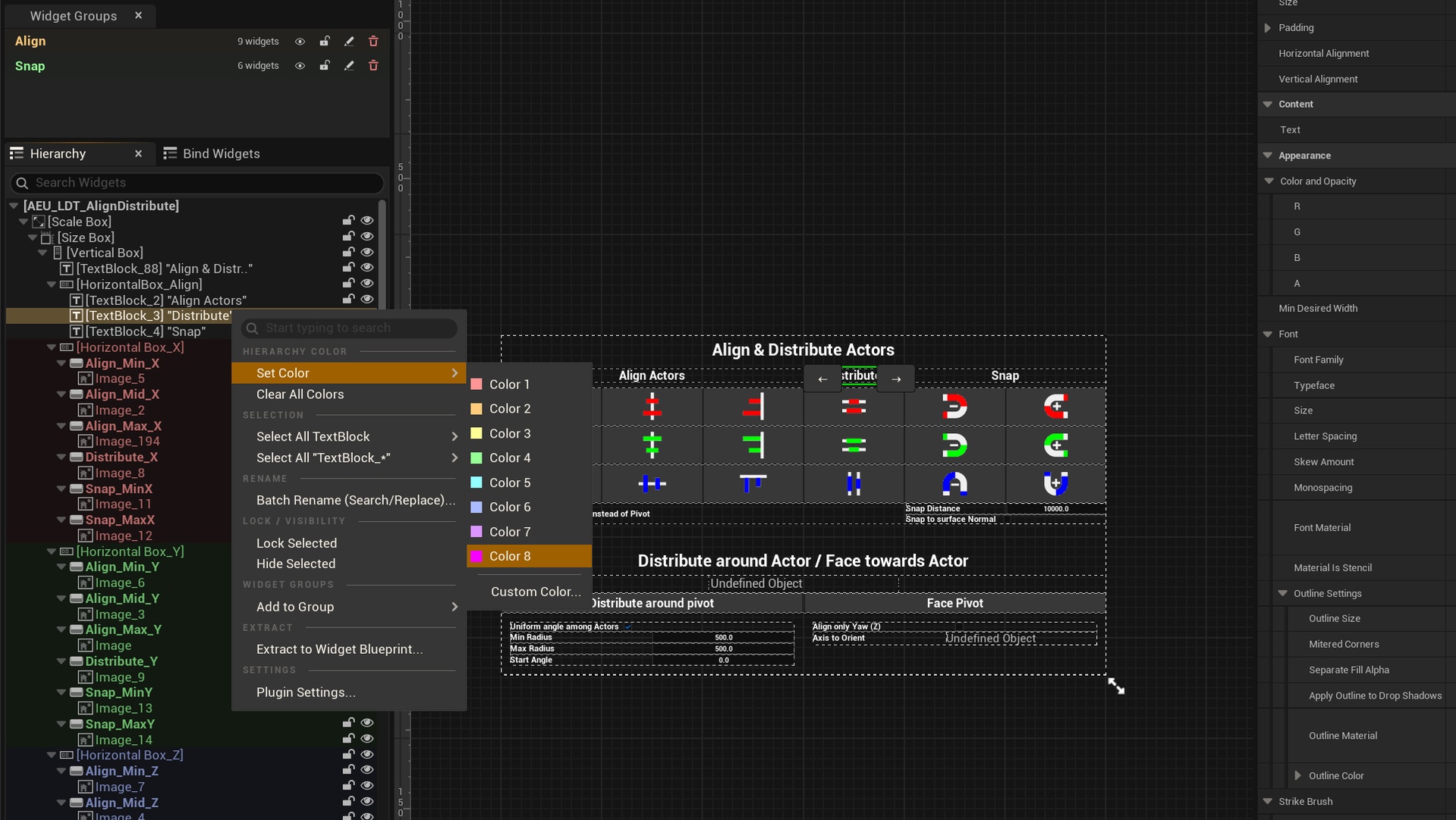Choose Extract to Widget Blueprint
The image size is (1456, 820).
click(x=349, y=649)
